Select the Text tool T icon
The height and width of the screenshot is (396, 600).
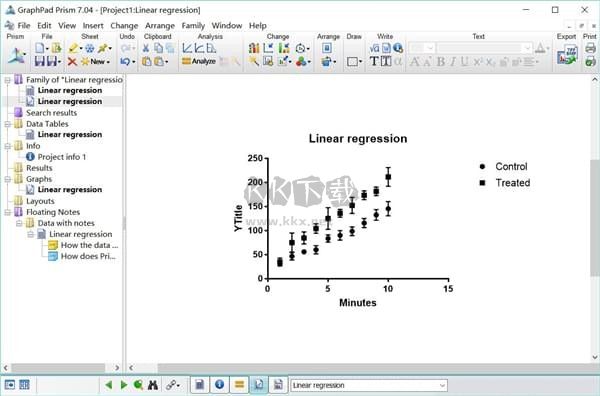pos(374,61)
